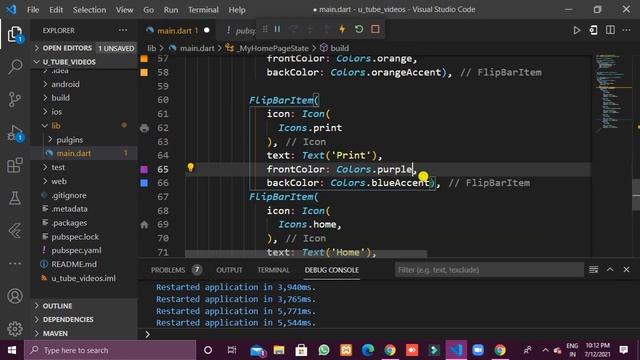Open README.md in the file tree
This screenshot has width=640, height=360.
(74, 264)
